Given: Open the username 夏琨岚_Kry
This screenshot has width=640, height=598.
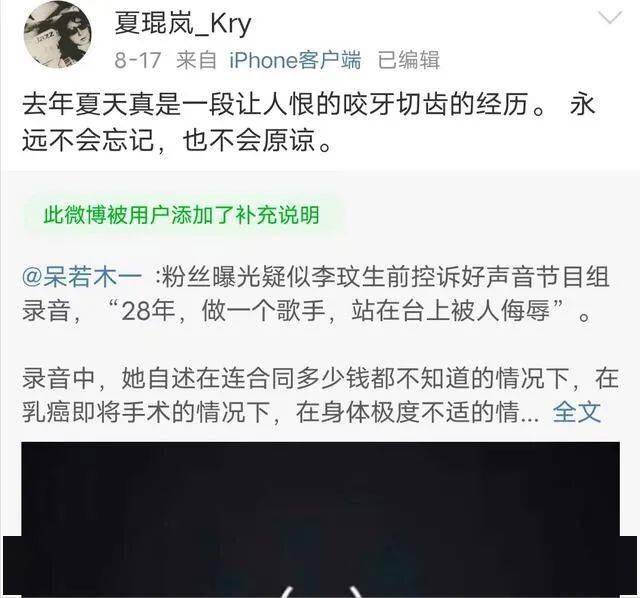Looking at the screenshot, I should 182,23.
